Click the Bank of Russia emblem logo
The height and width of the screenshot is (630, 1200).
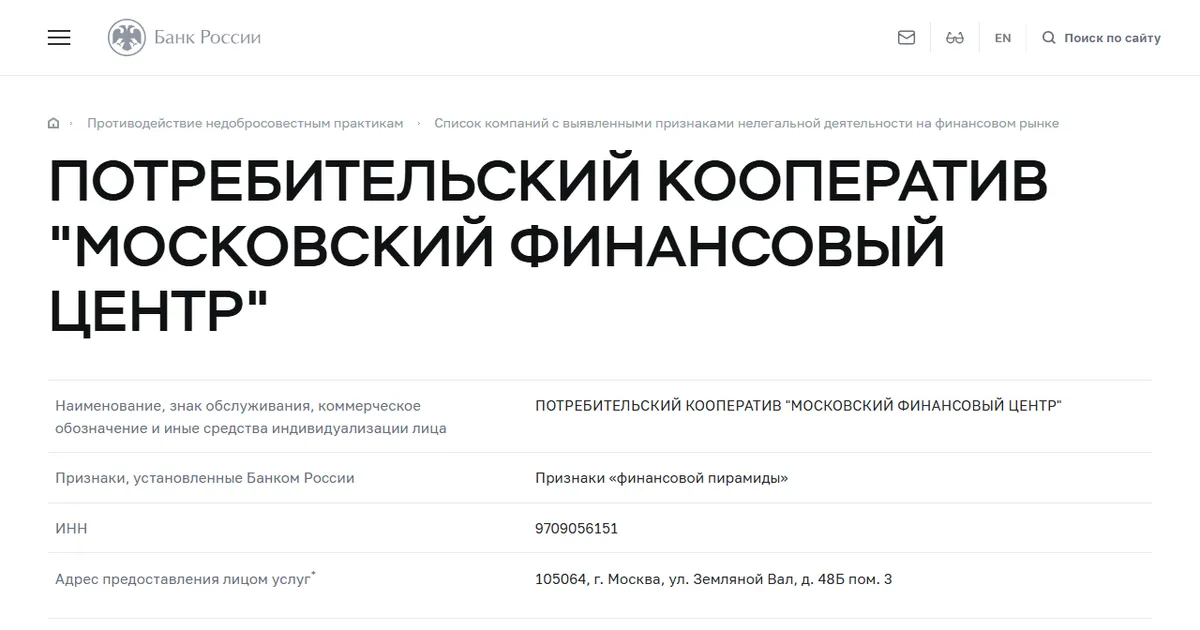[x=126, y=38]
